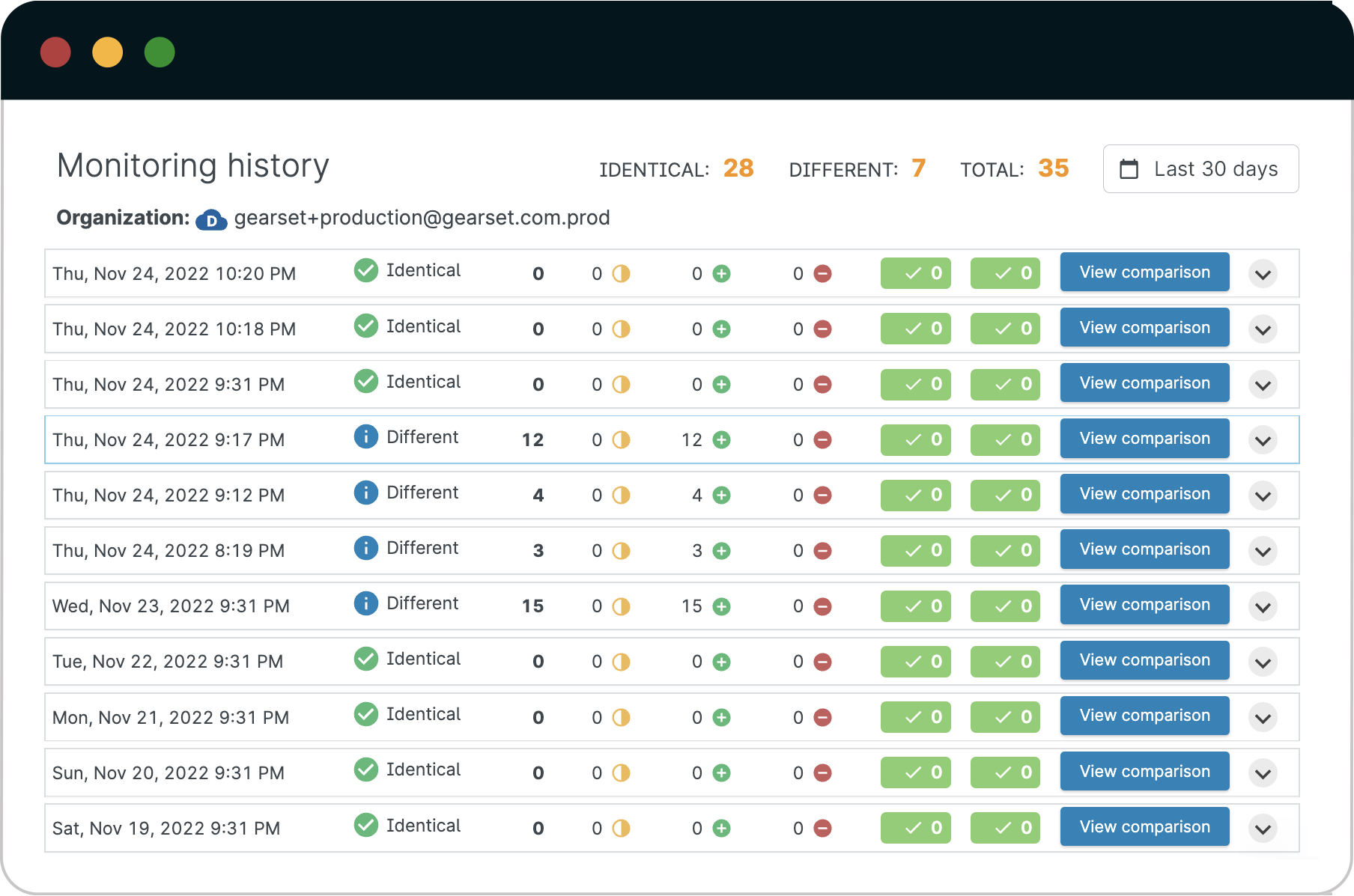Screen dimensions: 1354x896
Task: Expand details for the Nov 24 9:17 PM snapshot
Action: 1263,440
